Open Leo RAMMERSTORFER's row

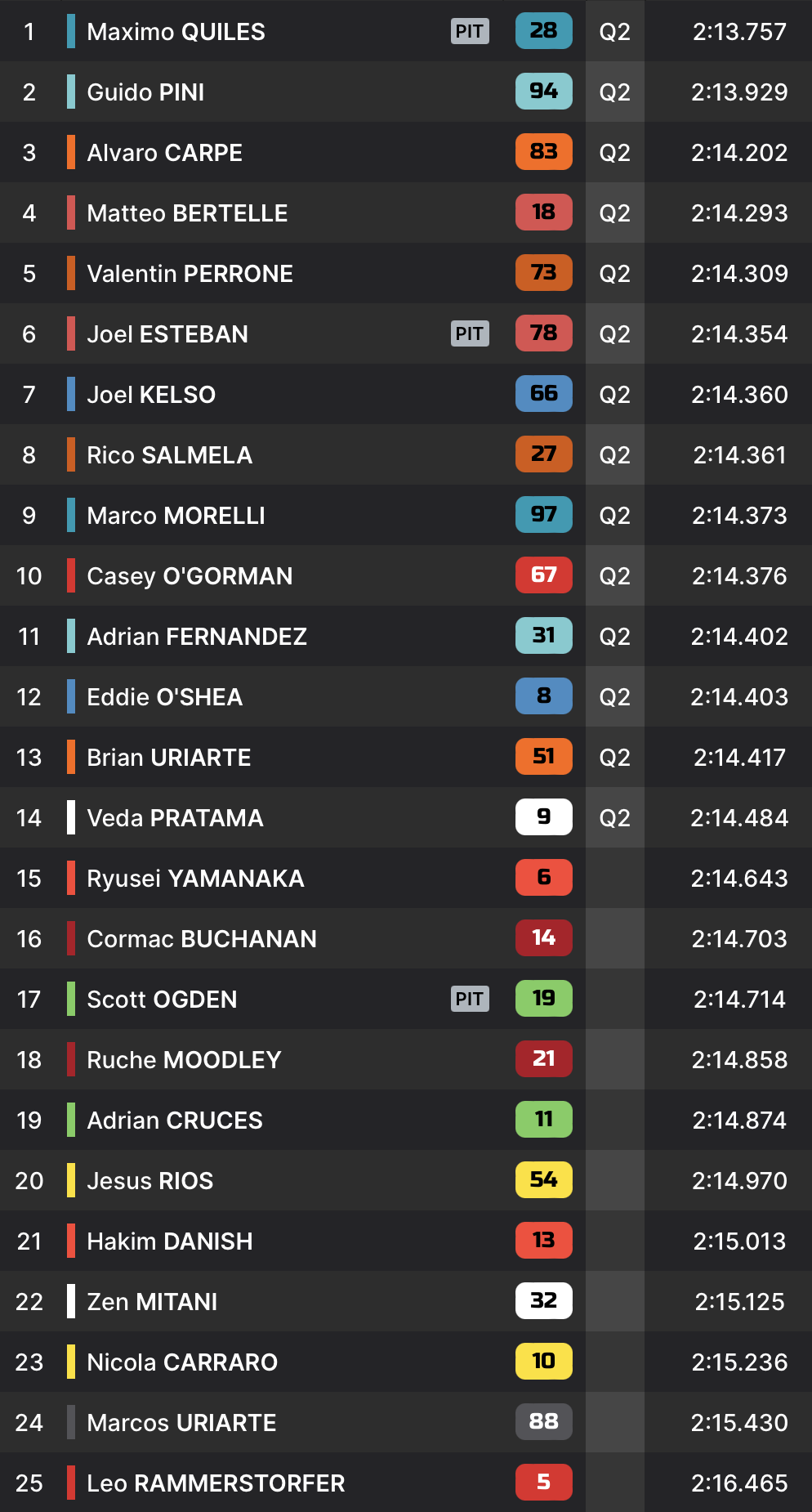click(216, 1483)
